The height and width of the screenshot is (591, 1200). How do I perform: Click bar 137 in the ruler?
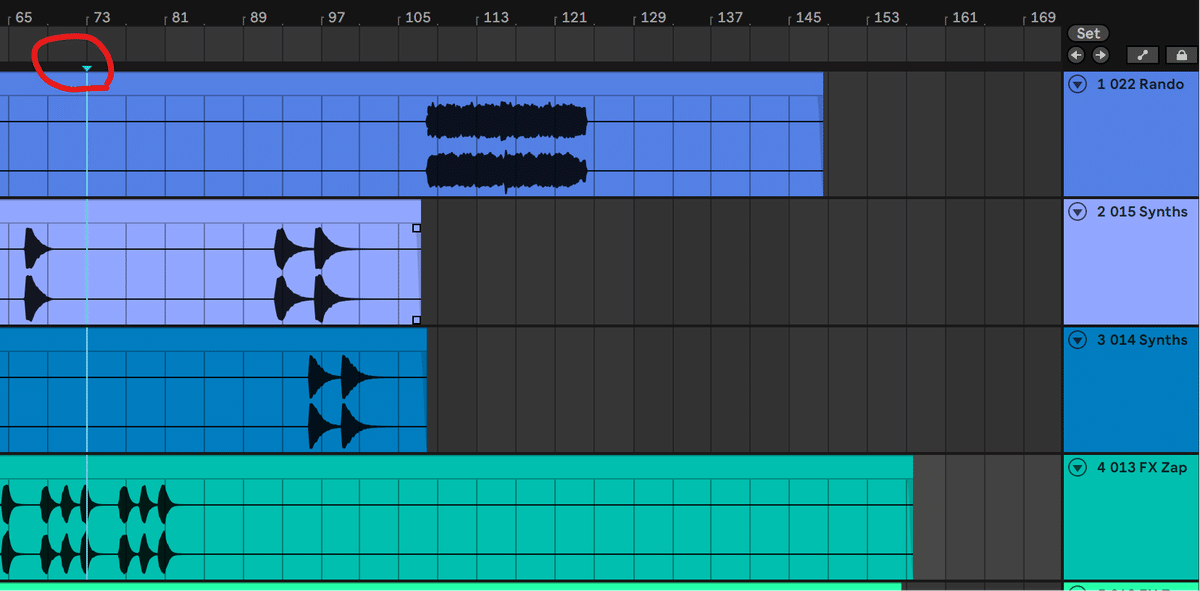[x=730, y=17]
